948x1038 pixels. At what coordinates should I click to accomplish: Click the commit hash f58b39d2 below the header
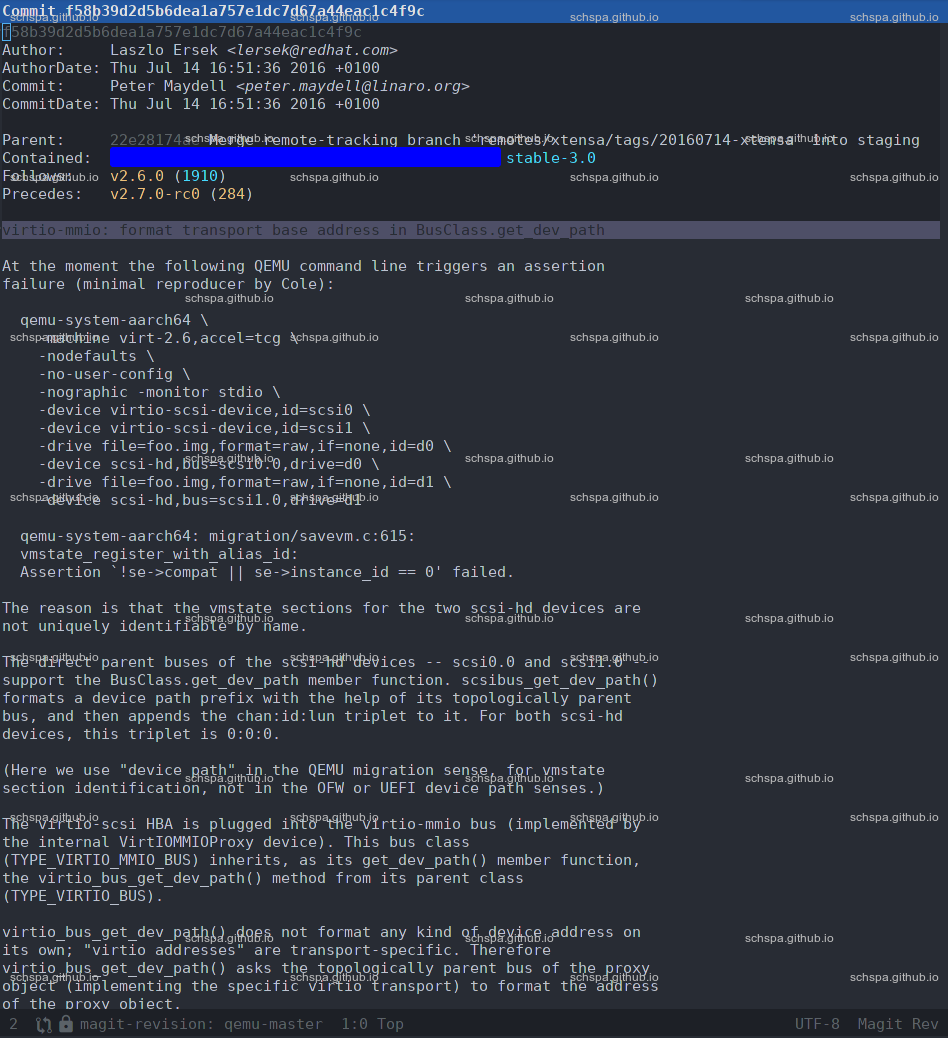coord(182,32)
